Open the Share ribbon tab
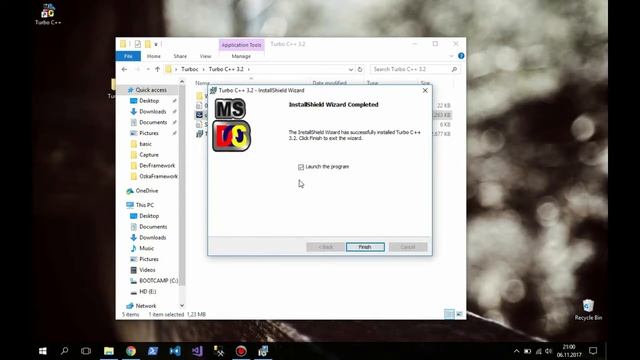 (x=180, y=56)
